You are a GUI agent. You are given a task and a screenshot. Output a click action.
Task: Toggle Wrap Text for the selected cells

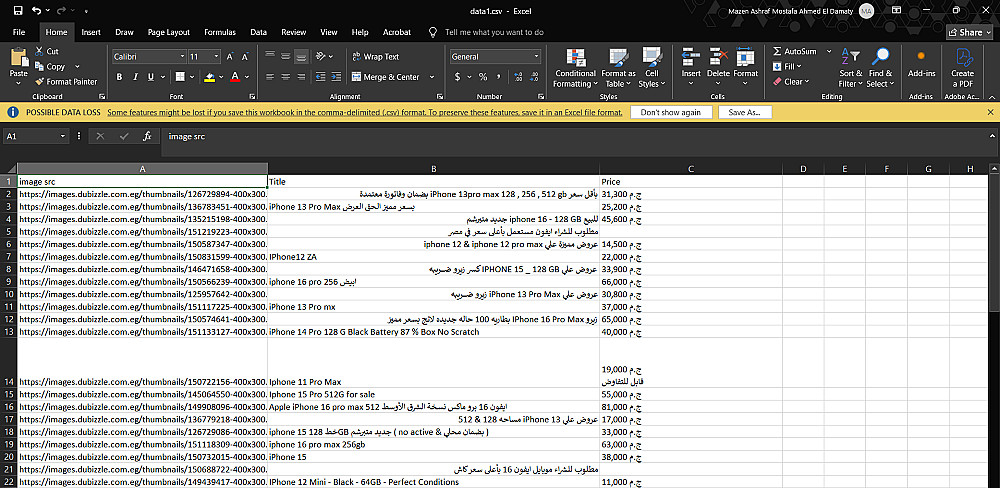(x=374, y=57)
